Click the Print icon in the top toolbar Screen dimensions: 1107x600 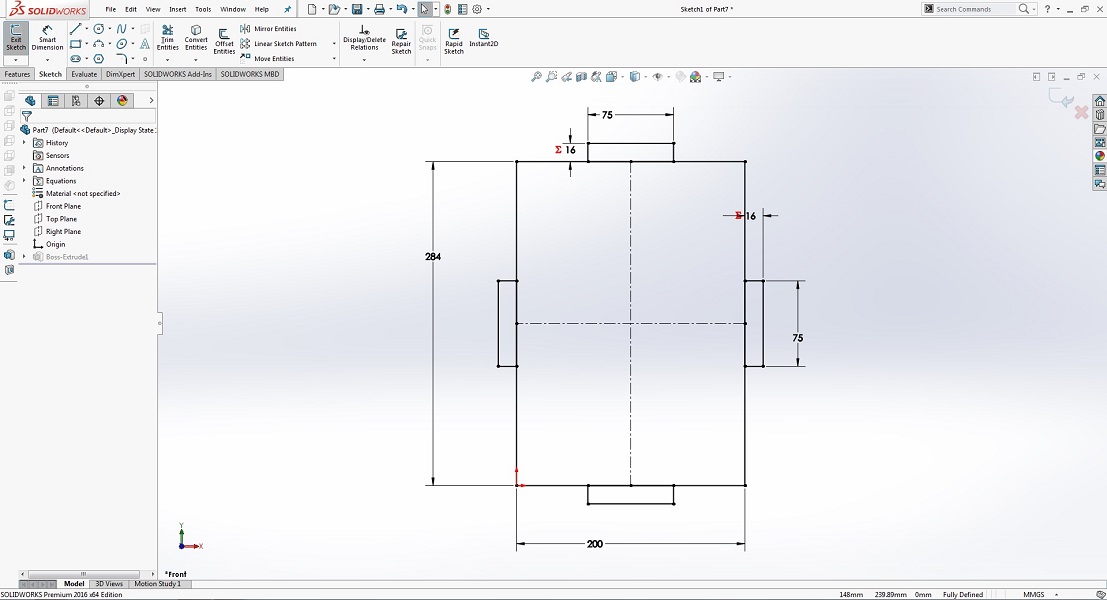pyautogui.click(x=379, y=9)
